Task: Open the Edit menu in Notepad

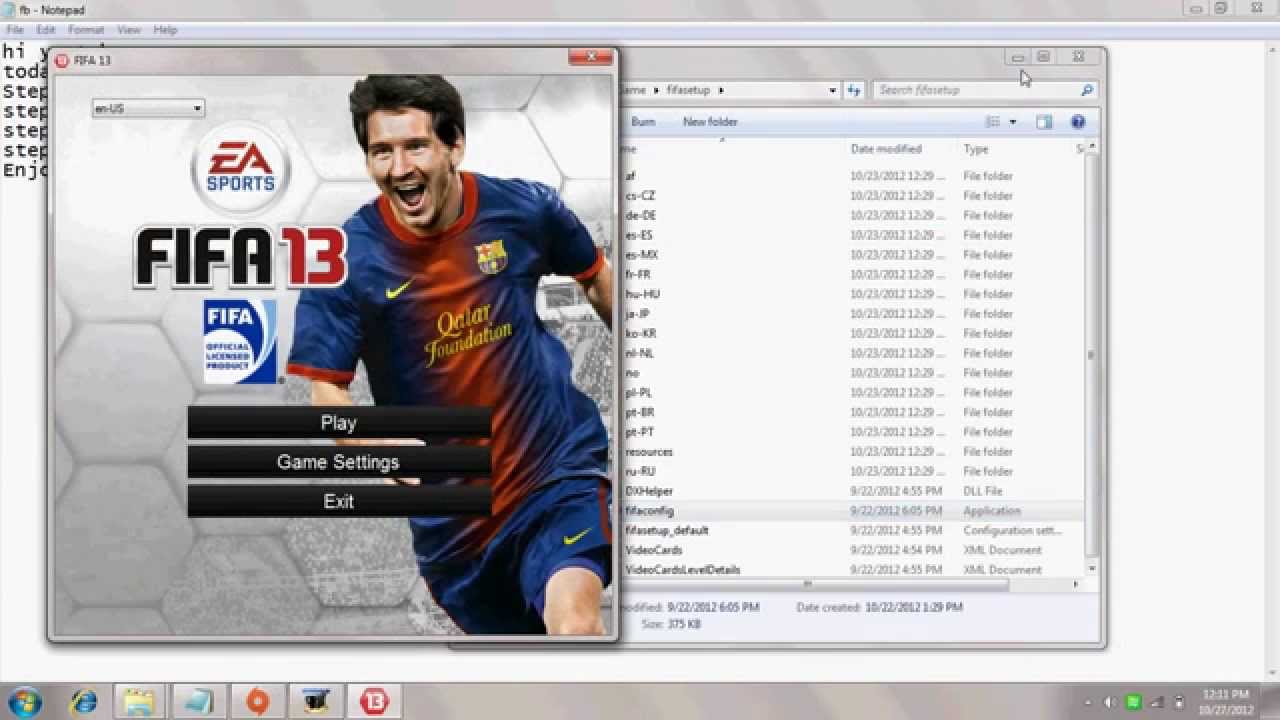Action: coord(46,30)
